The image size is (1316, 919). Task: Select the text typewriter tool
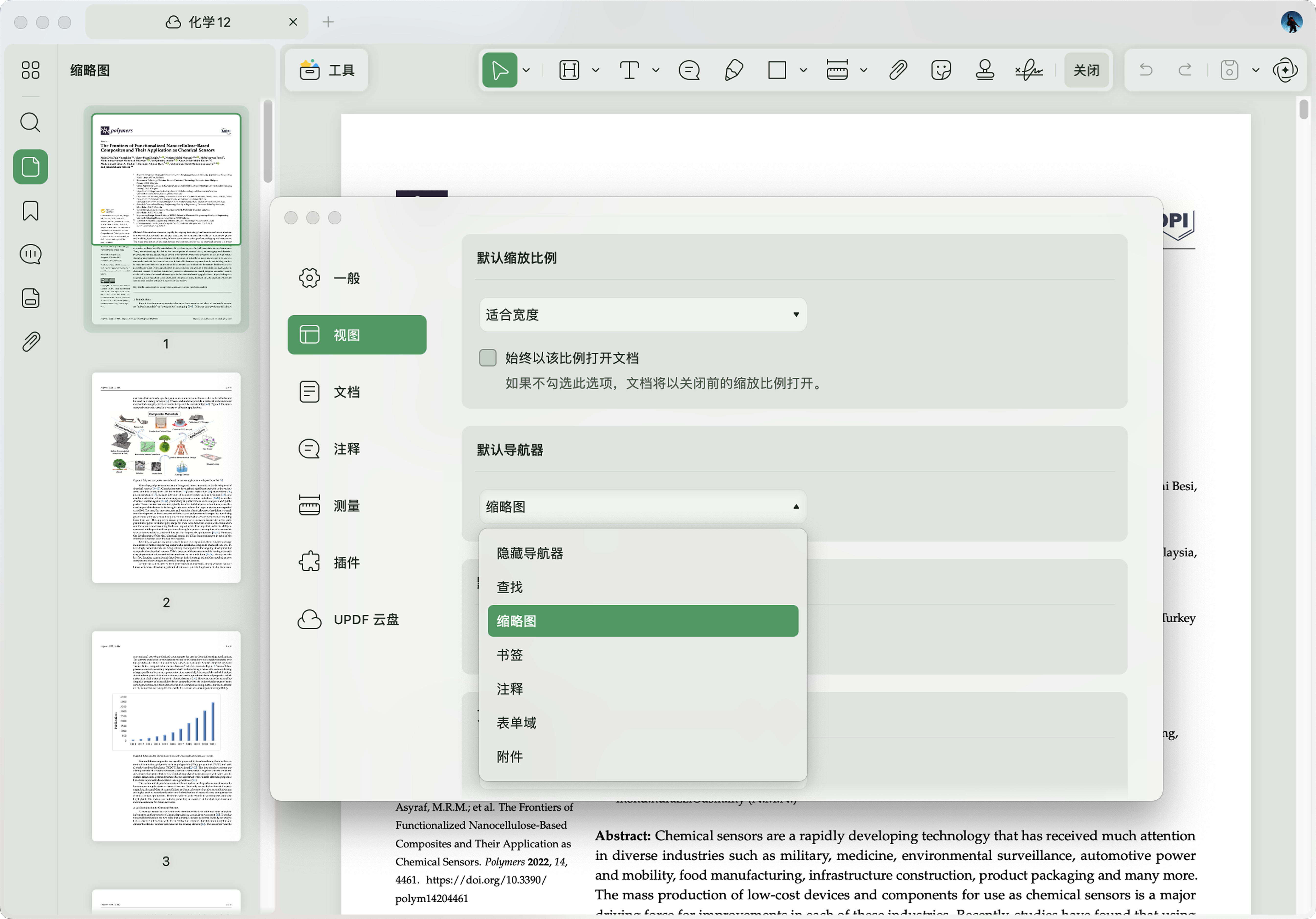(x=629, y=70)
